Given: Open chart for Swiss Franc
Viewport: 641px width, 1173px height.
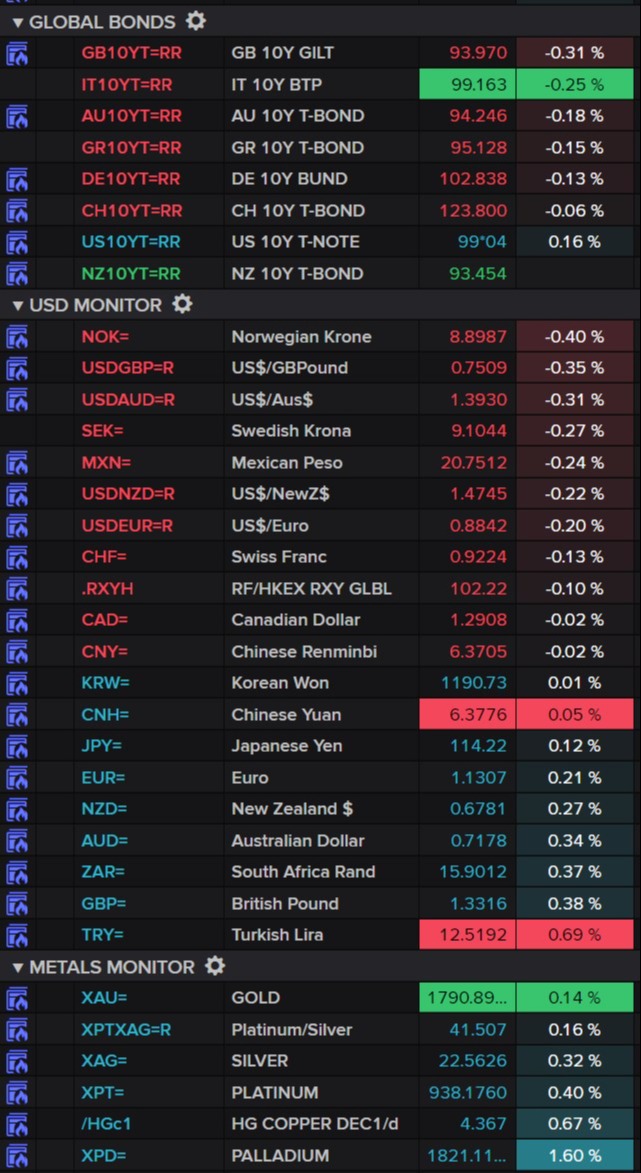Looking at the screenshot, I should [x=15, y=557].
